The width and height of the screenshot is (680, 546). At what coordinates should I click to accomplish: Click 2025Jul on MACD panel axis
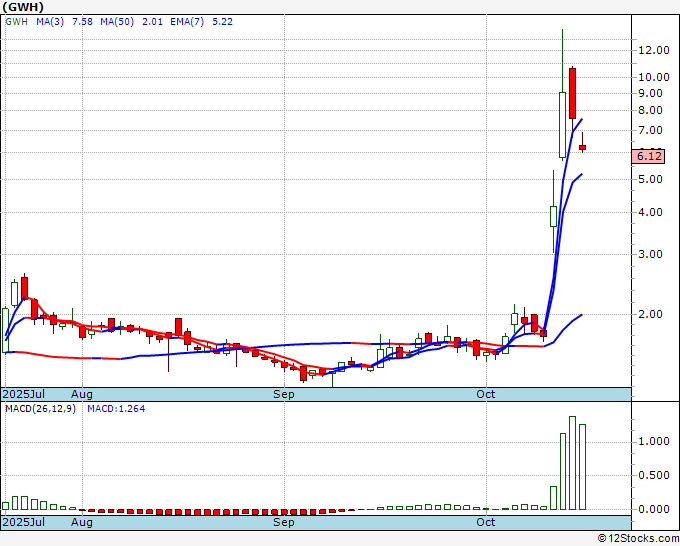point(24,522)
